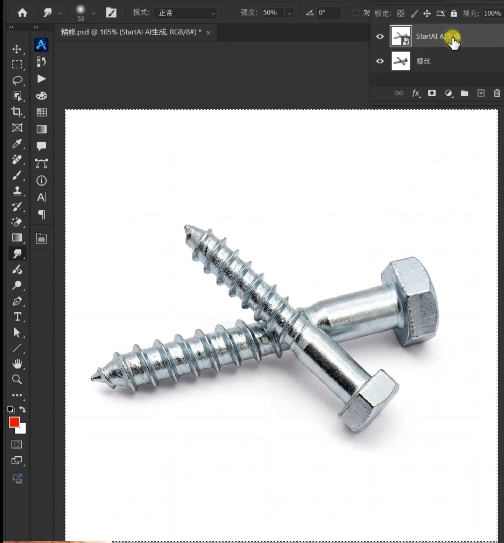Open the brush preset picker arrow

[x=93, y=13]
